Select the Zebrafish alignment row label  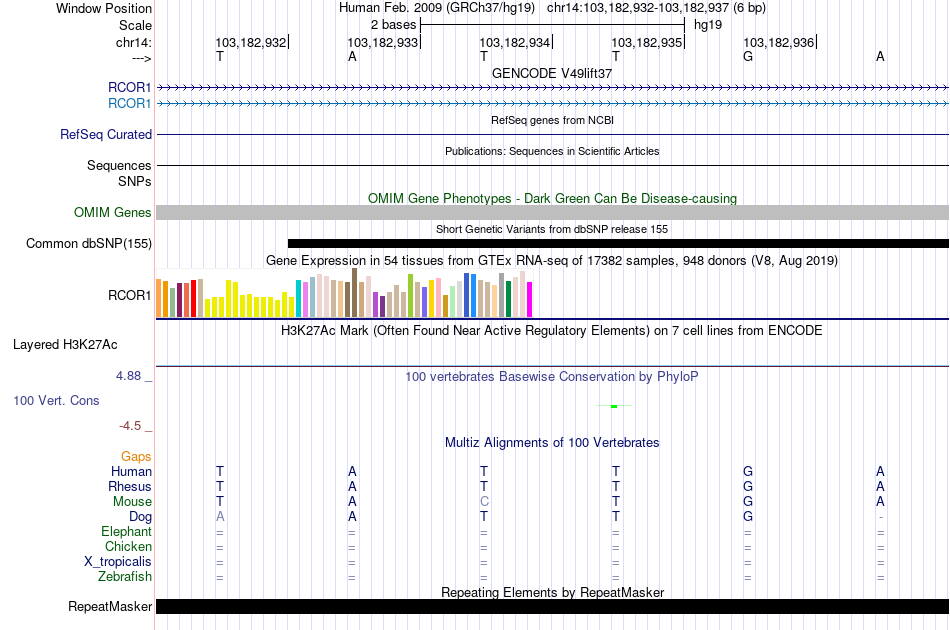tap(125, 576)
